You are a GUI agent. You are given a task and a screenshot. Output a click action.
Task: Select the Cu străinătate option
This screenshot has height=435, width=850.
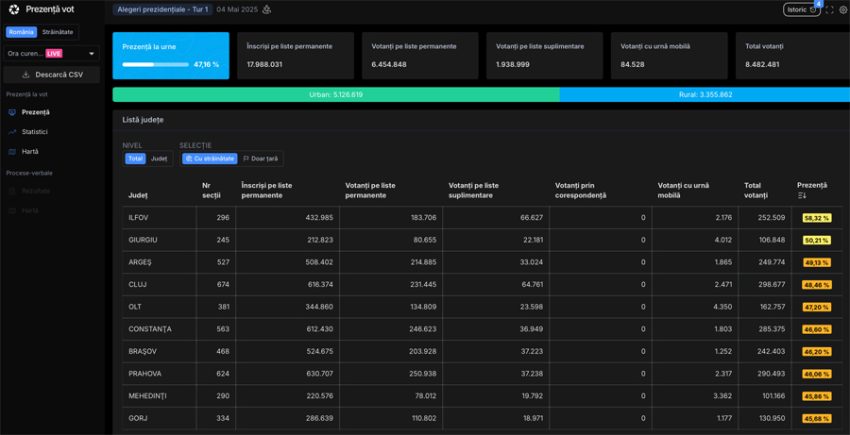click(x=210, y=158)
